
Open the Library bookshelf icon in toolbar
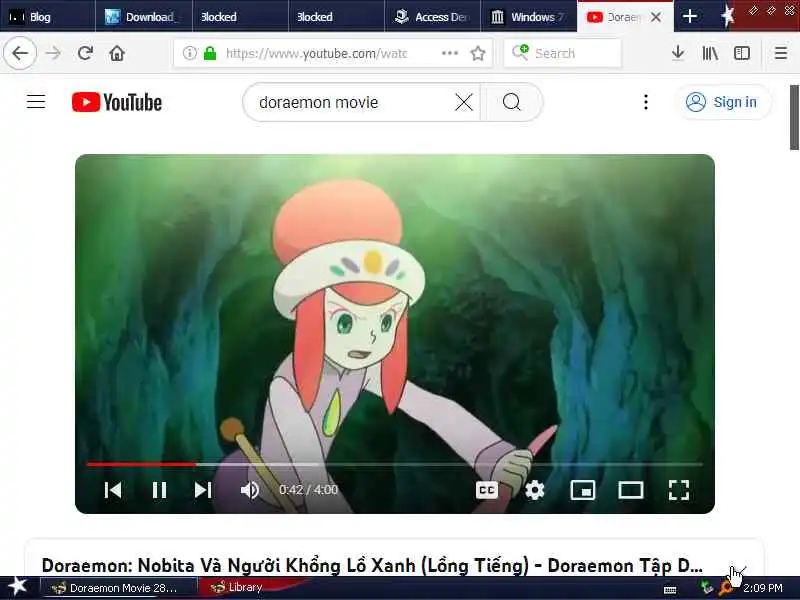(710, 53)
